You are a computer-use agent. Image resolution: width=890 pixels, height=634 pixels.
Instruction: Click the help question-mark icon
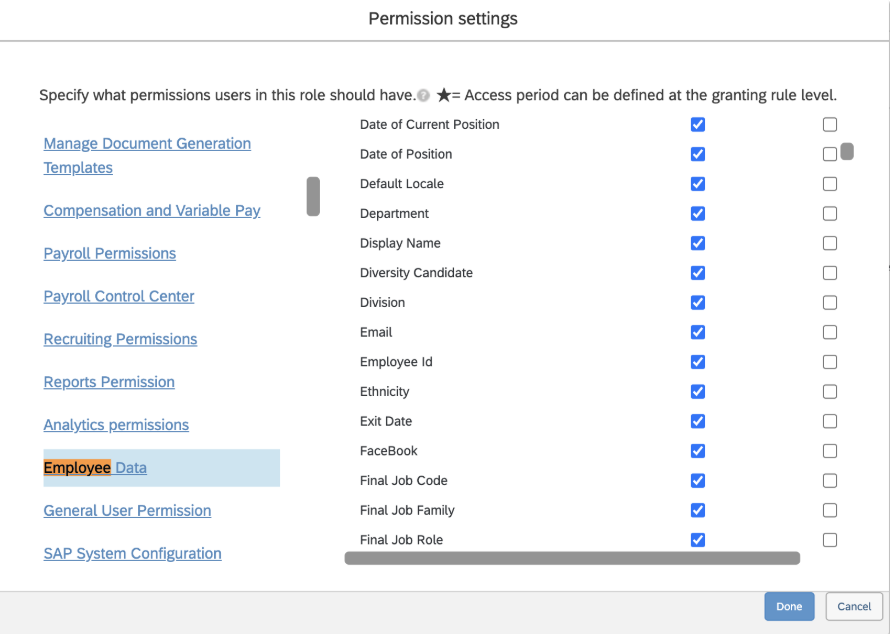(424, 96)
